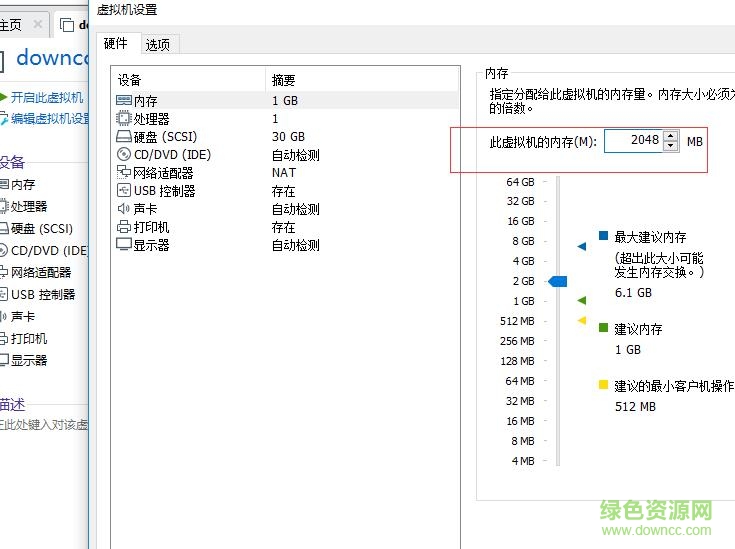The height and width of the screenshot is (549, 735).
Task: Click 编辑虚拟机设置 (edit VM settings) link
Action: click(50, 118)
